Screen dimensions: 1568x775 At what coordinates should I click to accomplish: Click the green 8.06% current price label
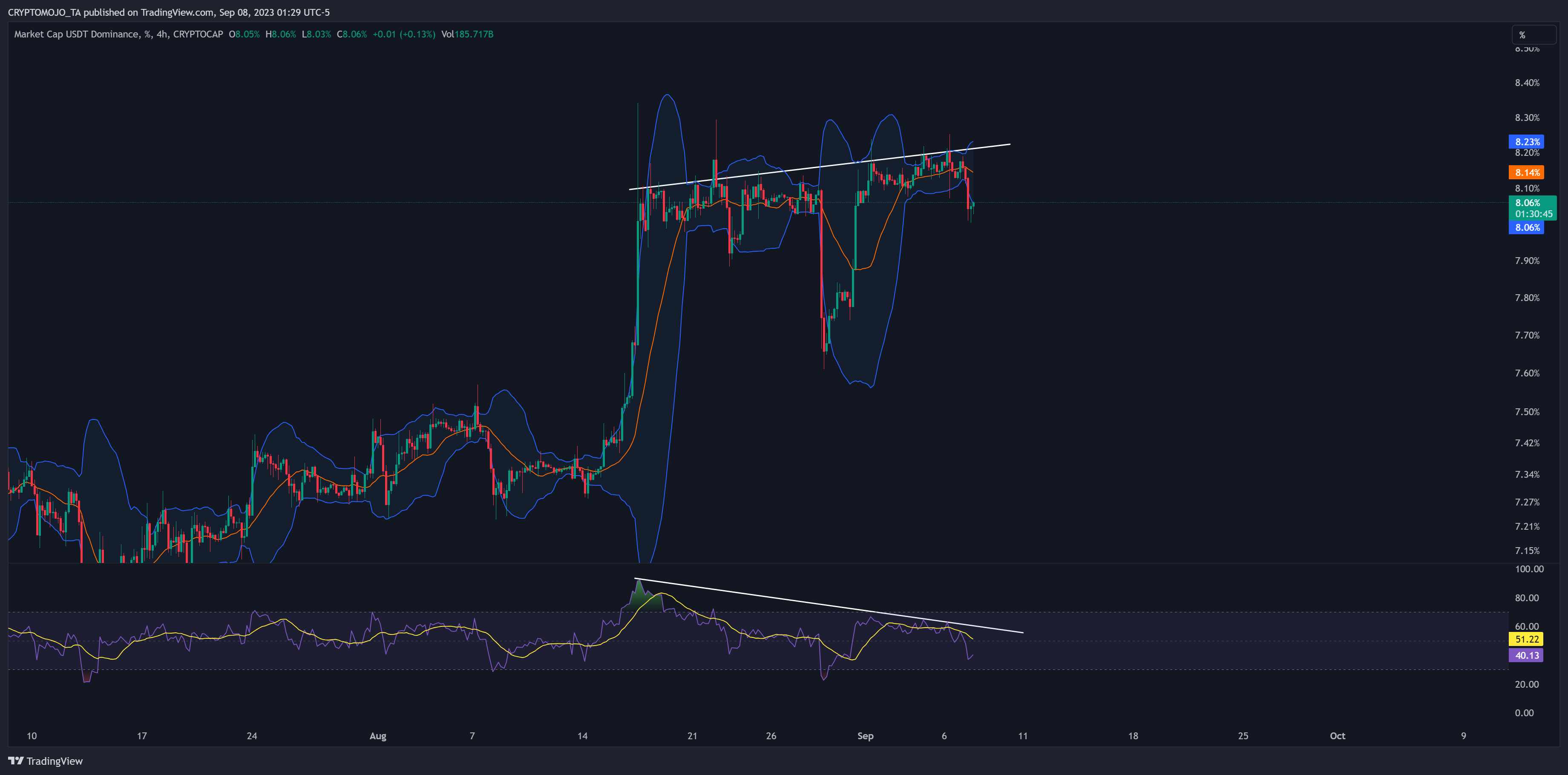1528,203
